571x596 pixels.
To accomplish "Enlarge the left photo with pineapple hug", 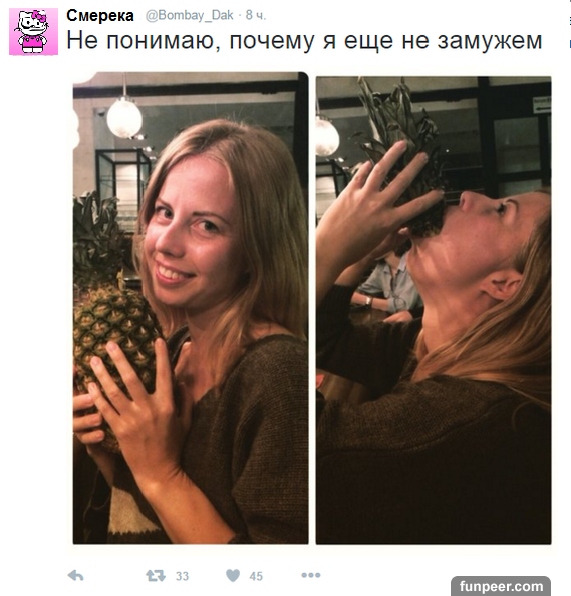I will (x=190, y=308).
